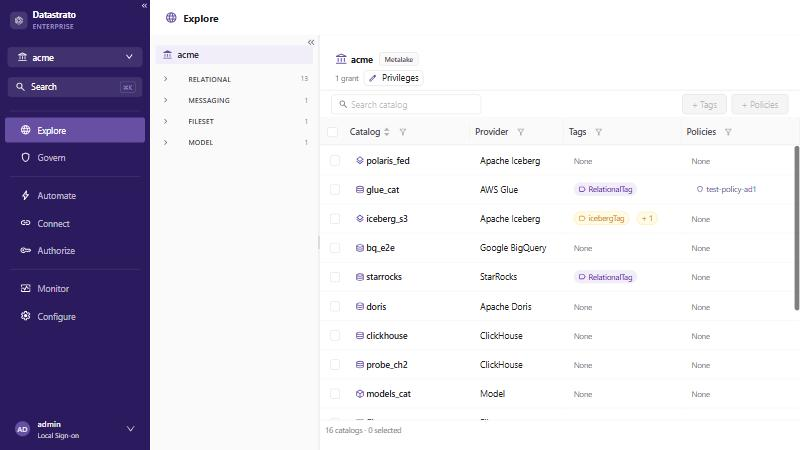Click iceberg_s3 catalog icon
This screenshot has height=450, width=800.
(360, 218)
